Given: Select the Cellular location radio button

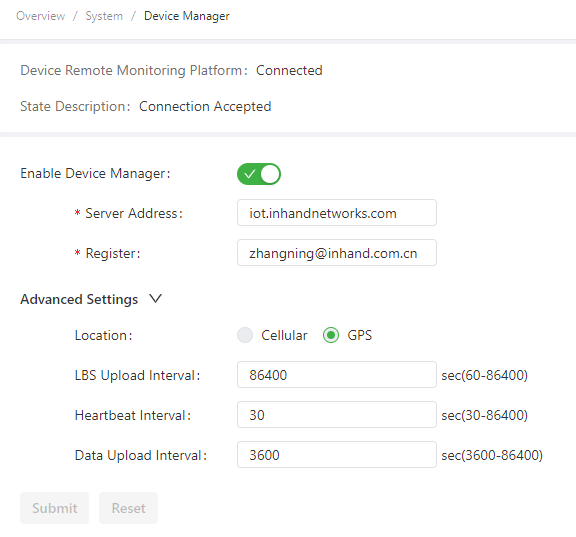Looking at the screenshot, I should click(x=245, y=335).
